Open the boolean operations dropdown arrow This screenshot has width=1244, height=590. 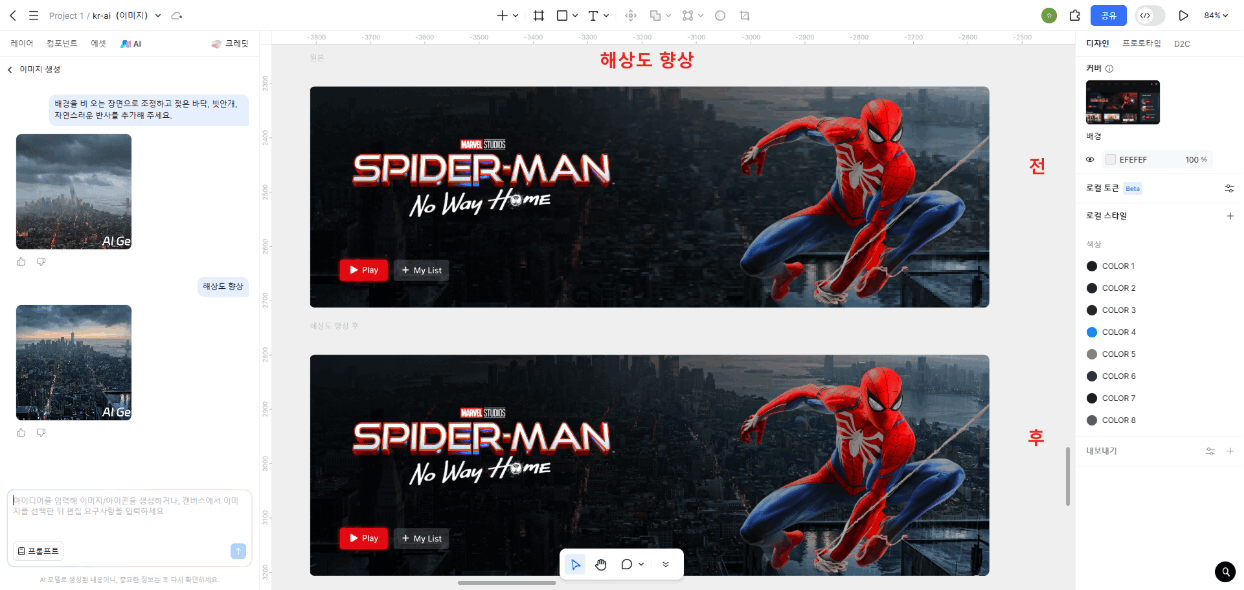[668, 16]
